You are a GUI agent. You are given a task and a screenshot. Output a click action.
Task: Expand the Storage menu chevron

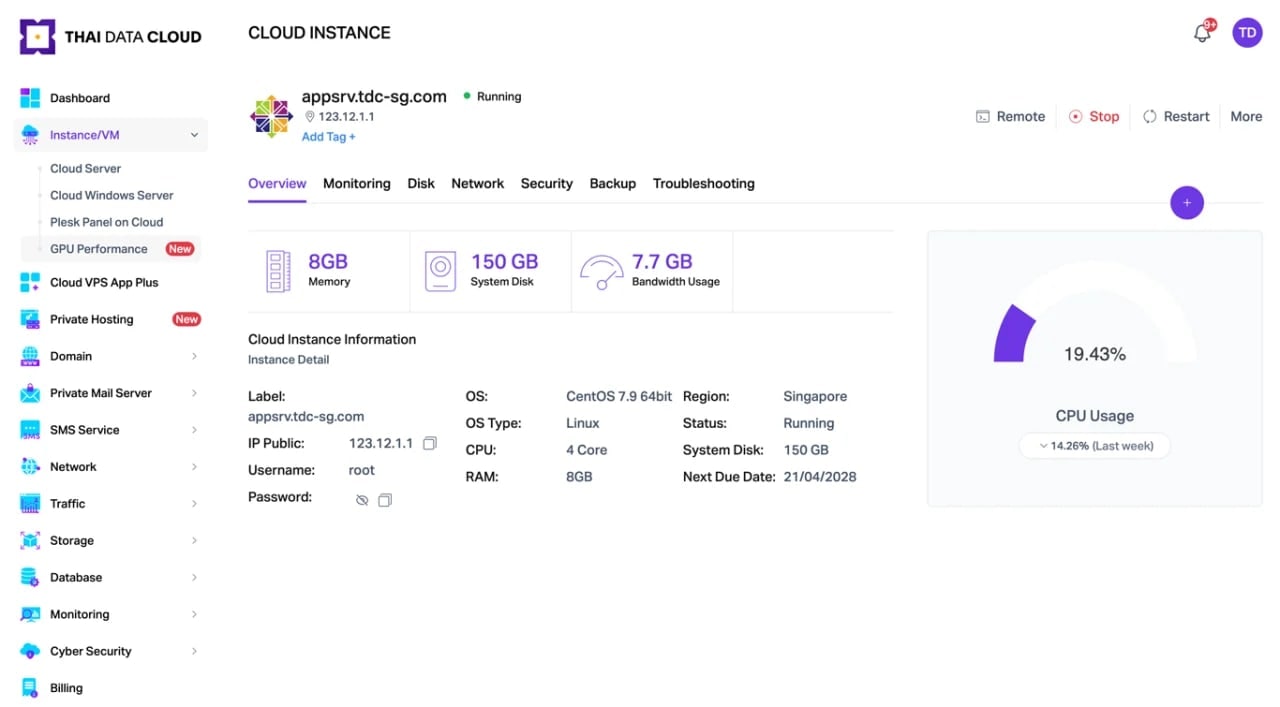[194, 541]
